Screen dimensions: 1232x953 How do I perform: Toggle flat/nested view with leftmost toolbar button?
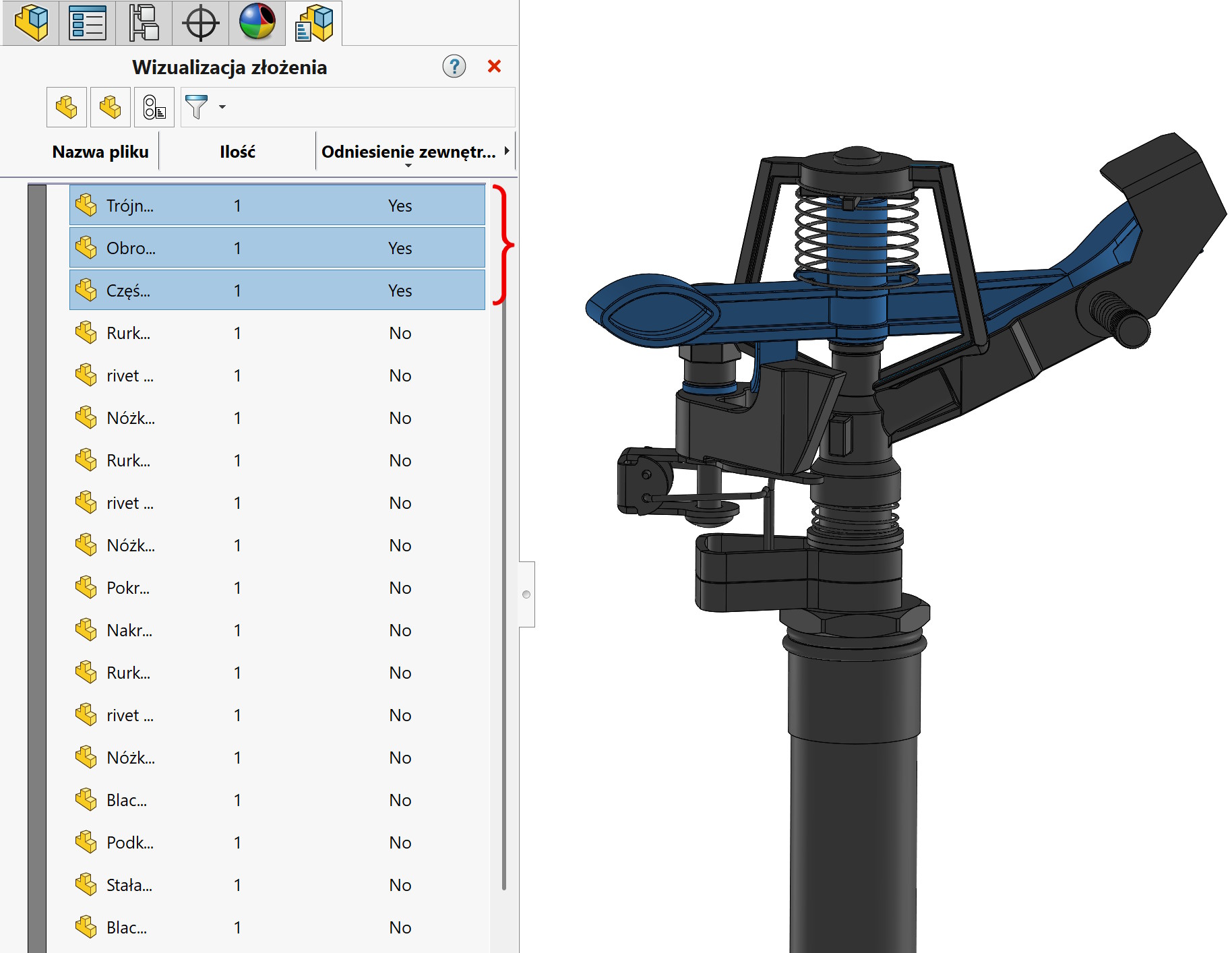coord(67,107)
